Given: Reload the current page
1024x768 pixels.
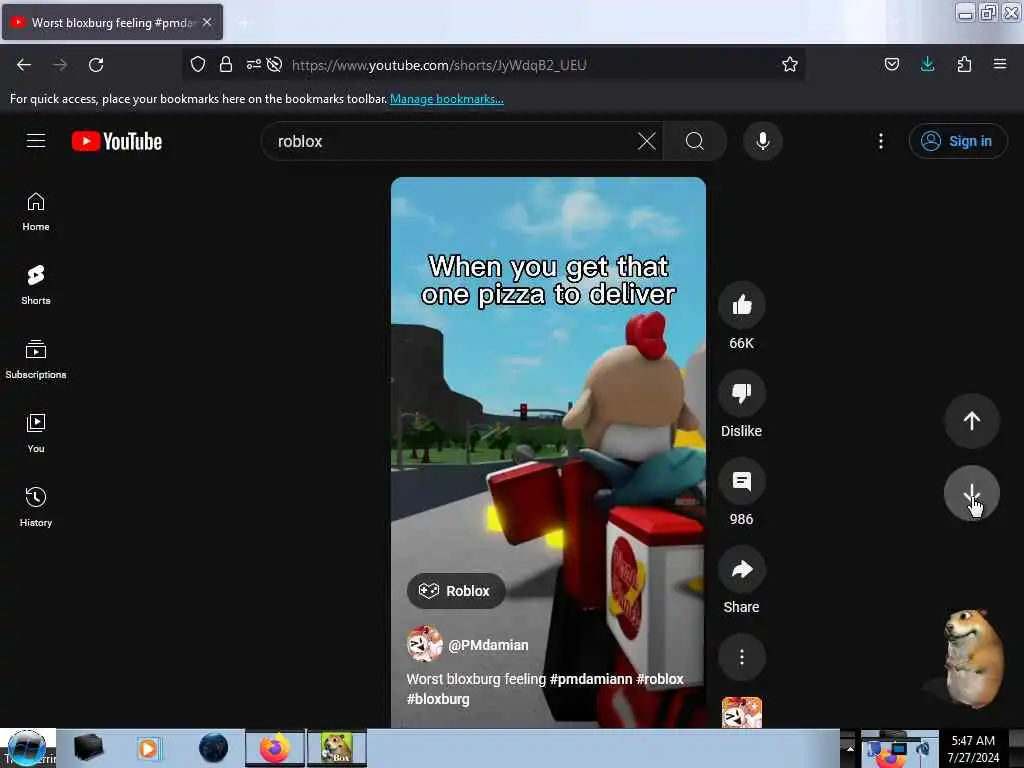Looking at the screenshot, I should [96, 65].
